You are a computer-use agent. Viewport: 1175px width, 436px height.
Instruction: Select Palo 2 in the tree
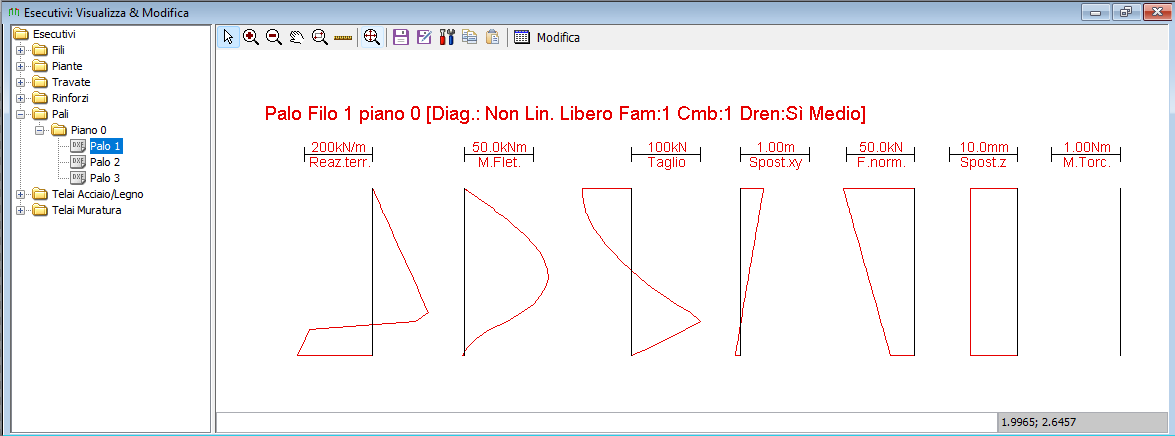(x=105, y=163)
